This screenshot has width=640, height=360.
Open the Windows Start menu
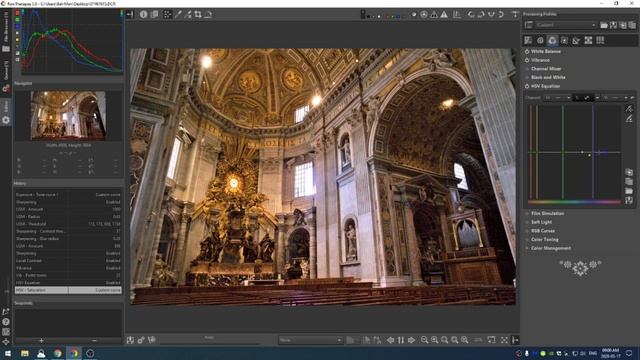(7, 353)
